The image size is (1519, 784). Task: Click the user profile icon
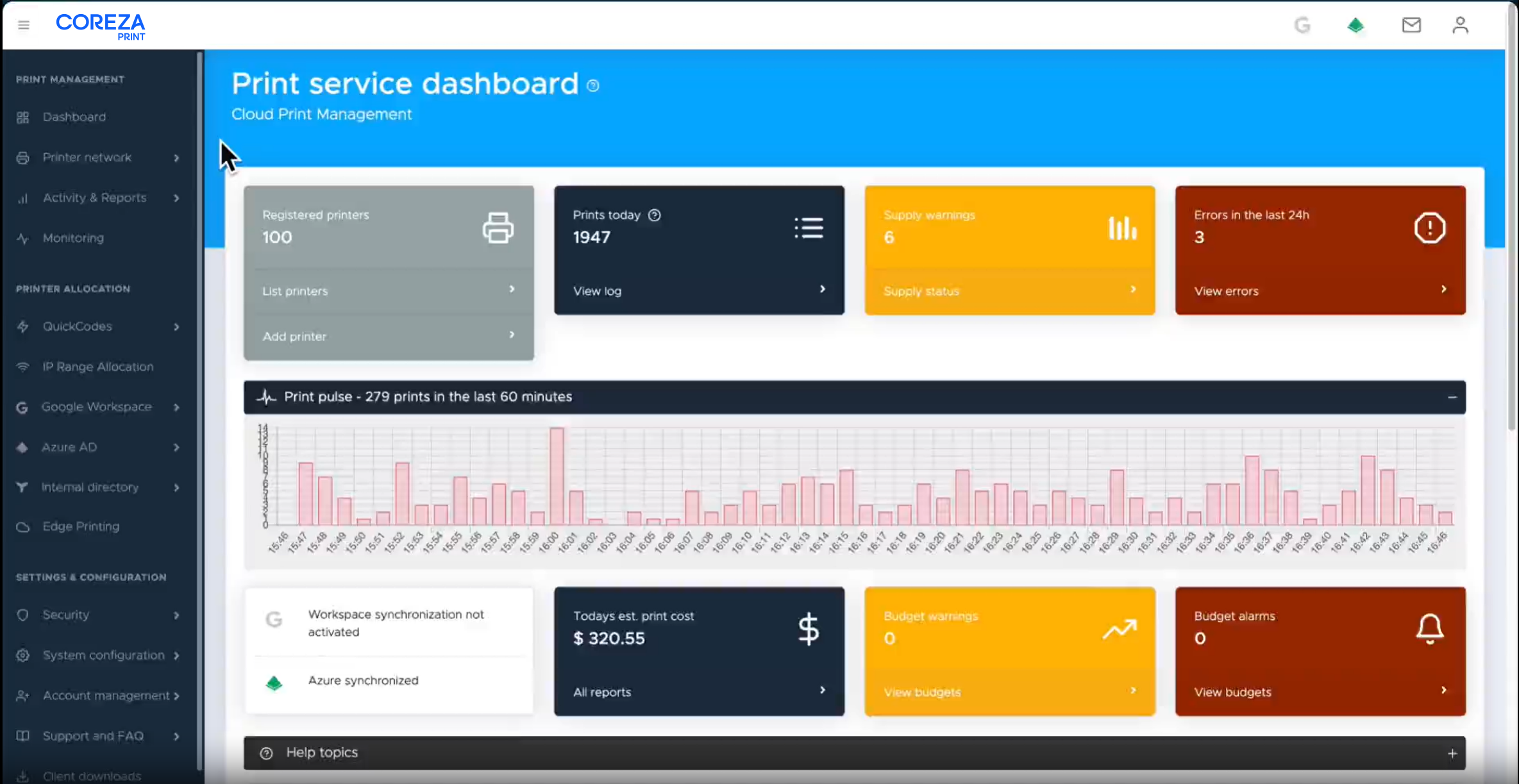1460,25
